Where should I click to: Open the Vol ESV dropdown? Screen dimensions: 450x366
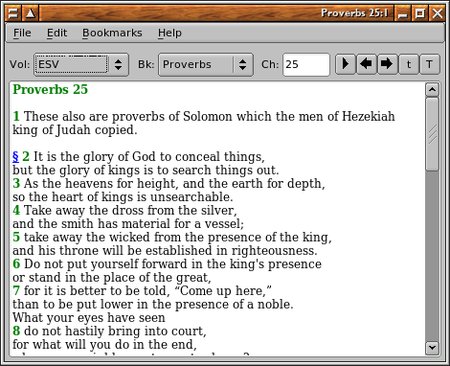pyautogui.click(x=81, y=64)
